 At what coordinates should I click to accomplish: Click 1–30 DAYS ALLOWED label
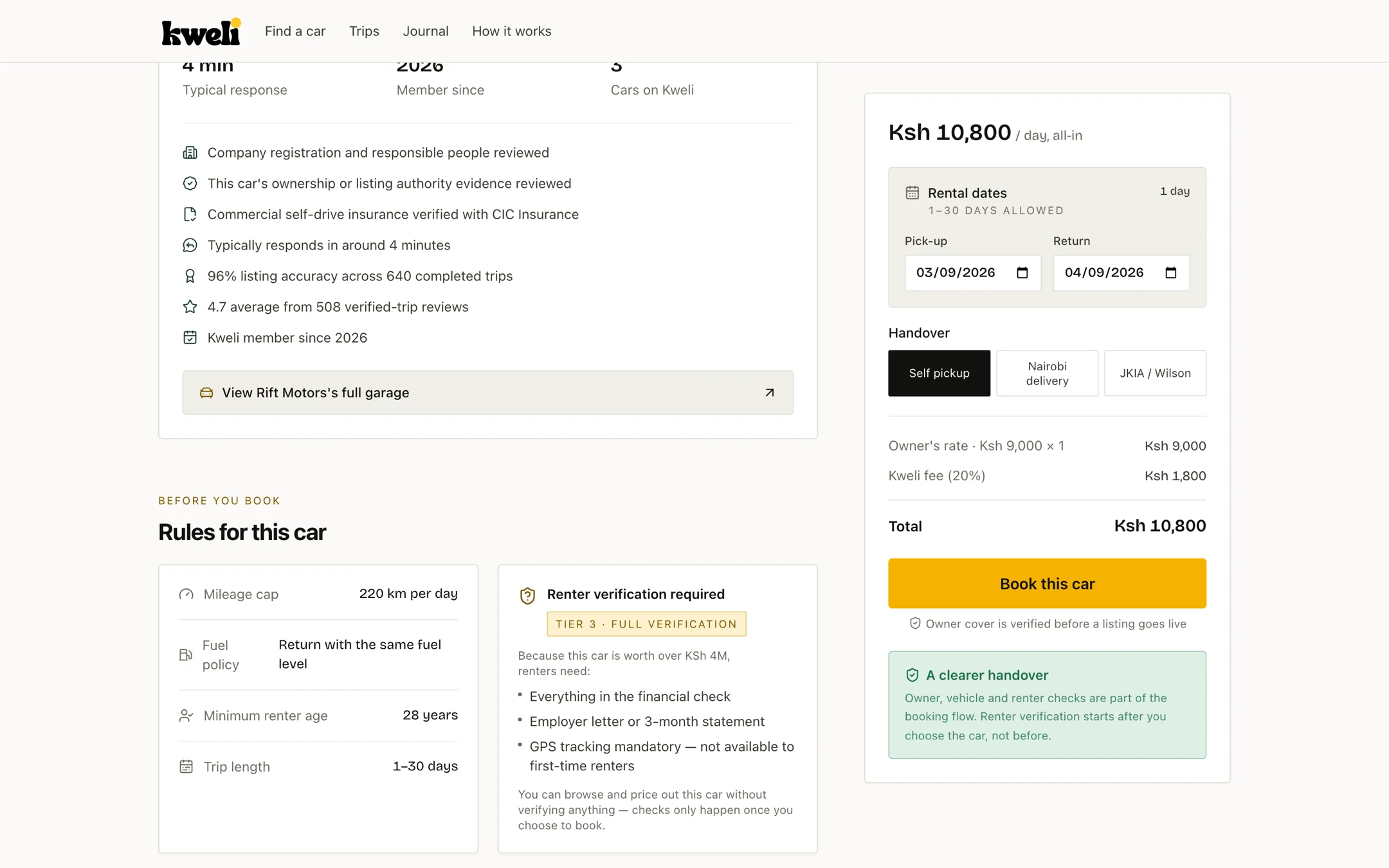point(995,210)
